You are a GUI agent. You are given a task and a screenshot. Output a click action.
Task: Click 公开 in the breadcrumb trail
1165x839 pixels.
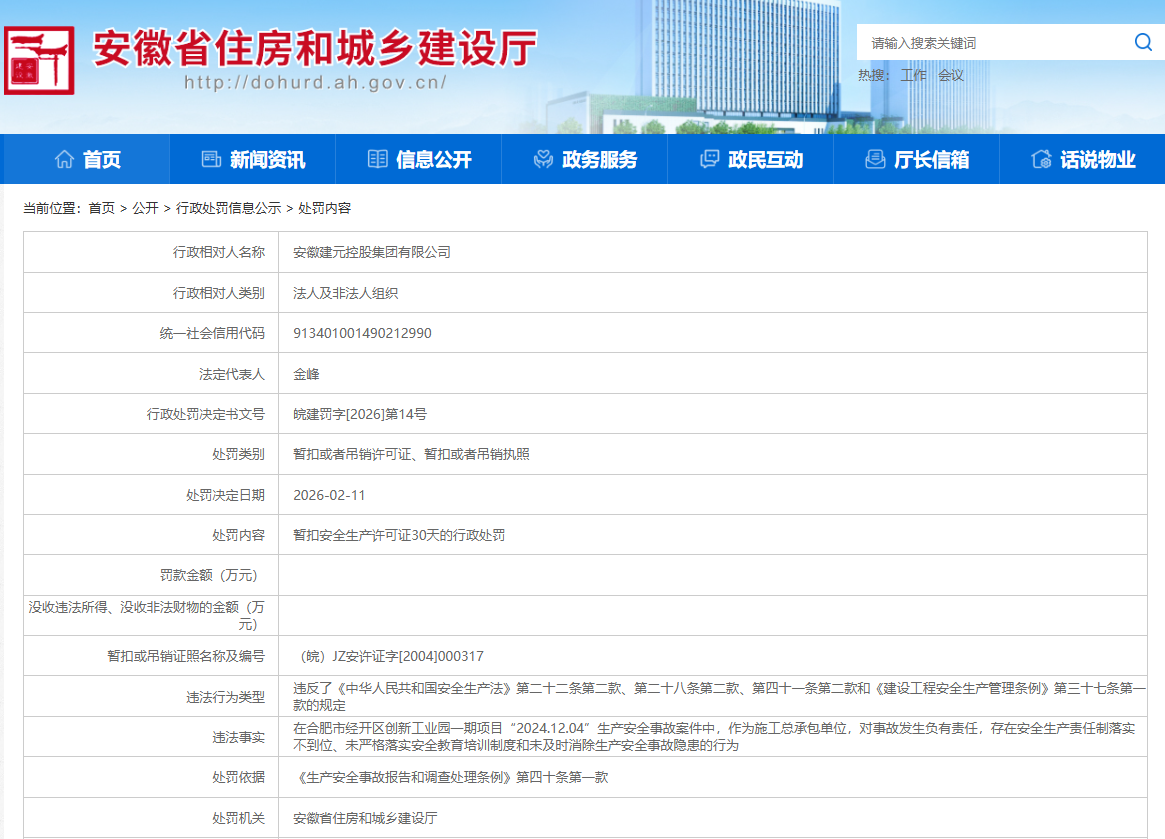(x=145, y=208)
